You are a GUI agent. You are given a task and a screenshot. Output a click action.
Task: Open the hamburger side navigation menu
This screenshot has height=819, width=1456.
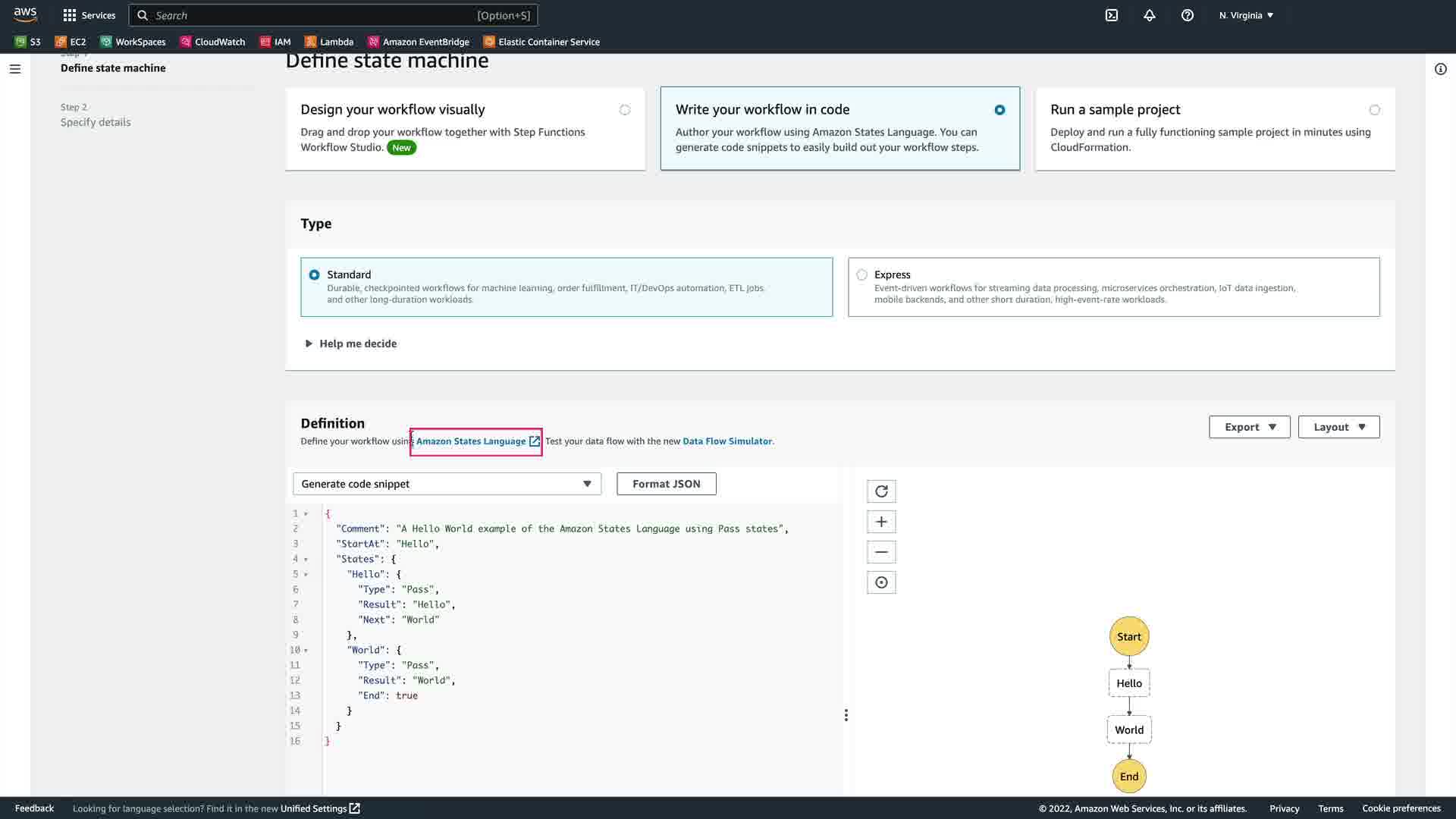(x=15, y=69)
